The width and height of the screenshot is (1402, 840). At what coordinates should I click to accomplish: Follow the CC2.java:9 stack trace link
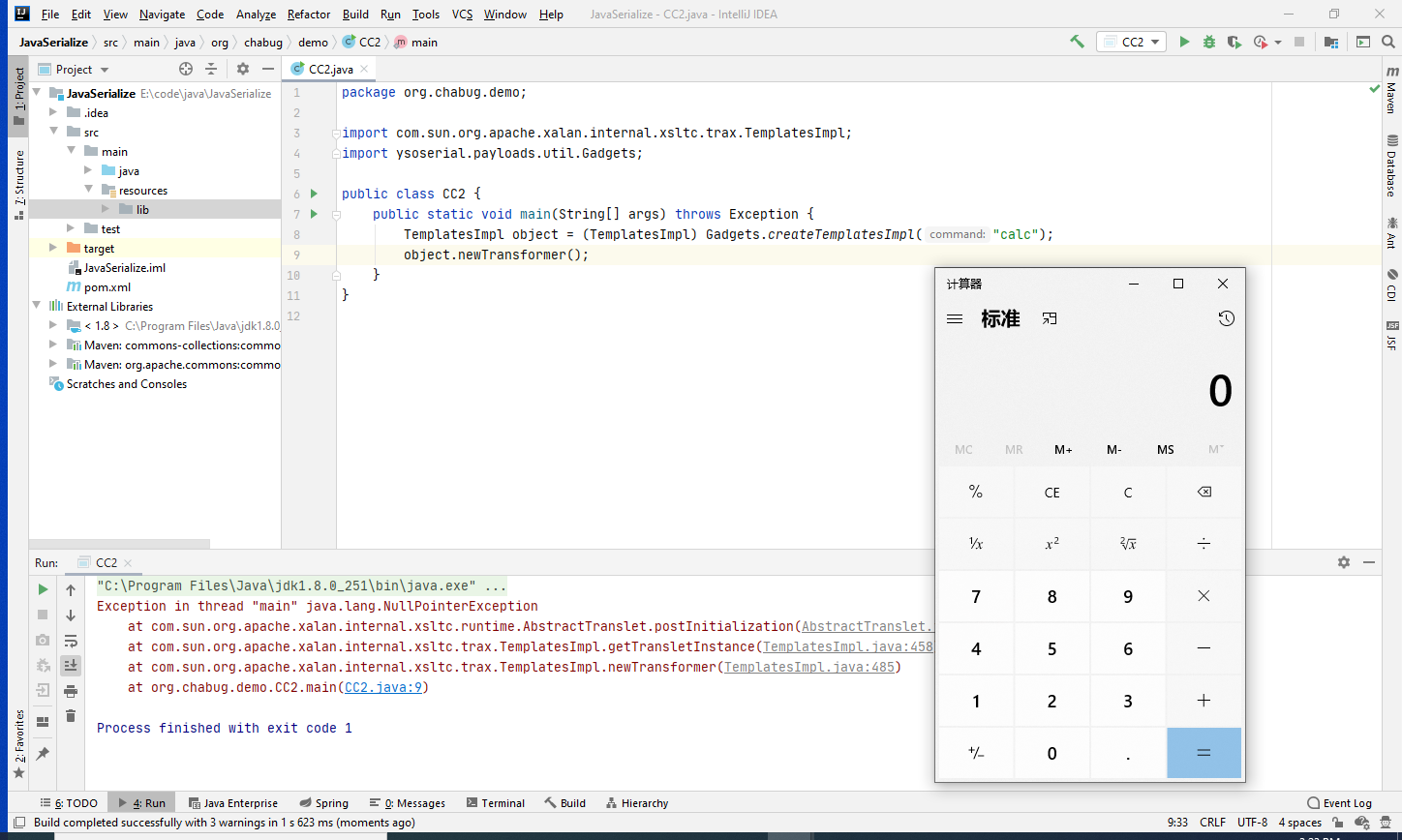coord(383,687)
